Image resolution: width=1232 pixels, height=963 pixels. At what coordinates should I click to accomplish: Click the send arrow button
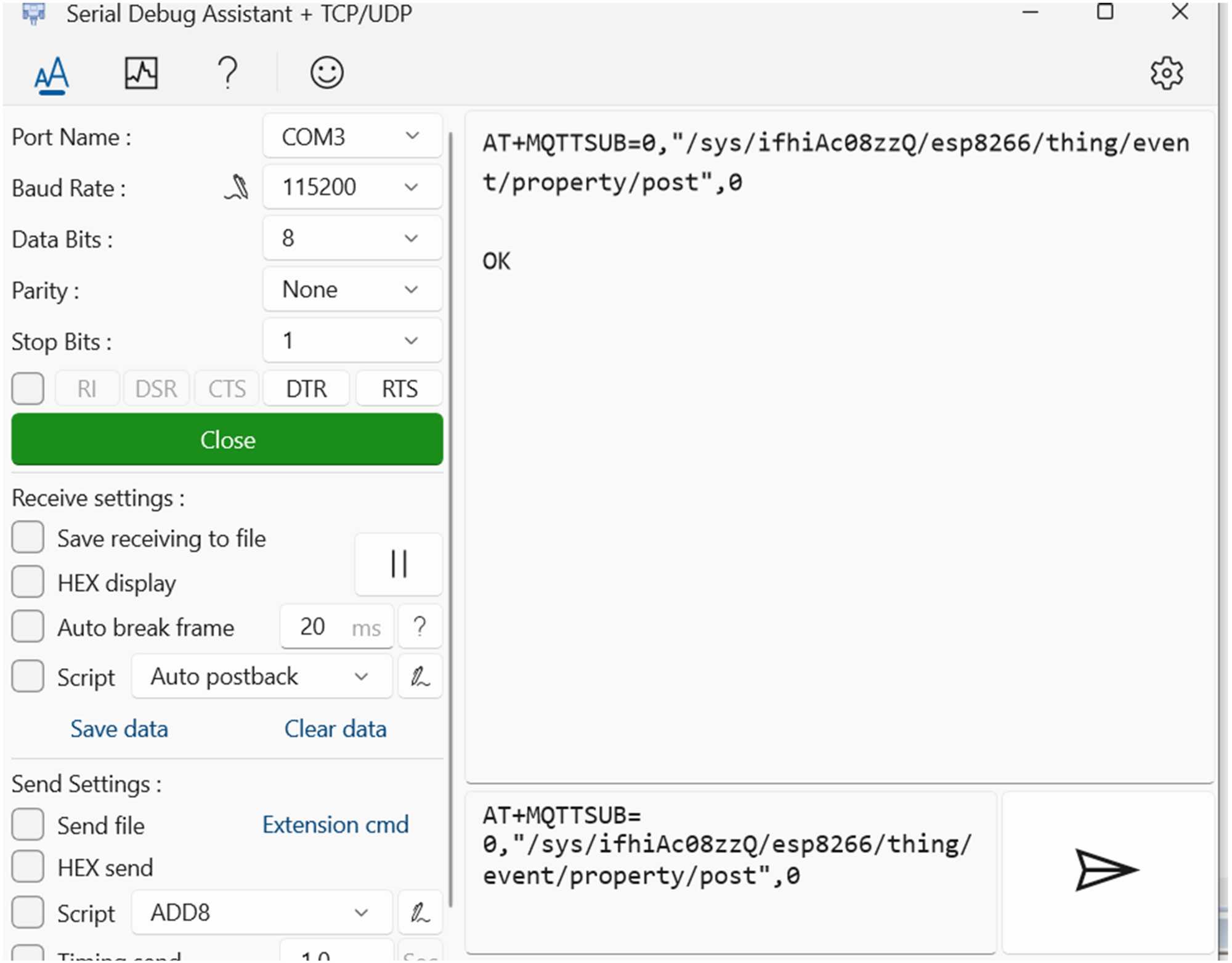click(1106, 870)
